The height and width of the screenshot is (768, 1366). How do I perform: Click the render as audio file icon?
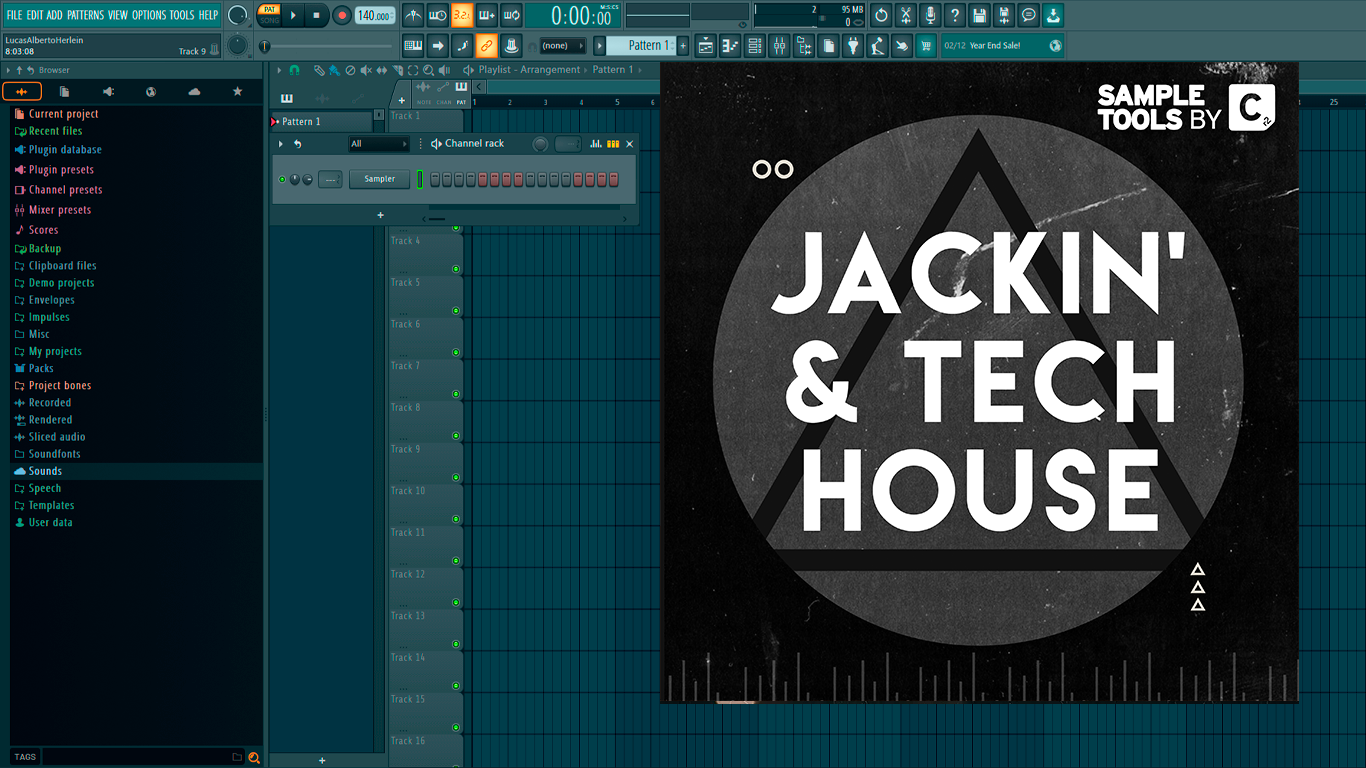tap(1004, 15)
